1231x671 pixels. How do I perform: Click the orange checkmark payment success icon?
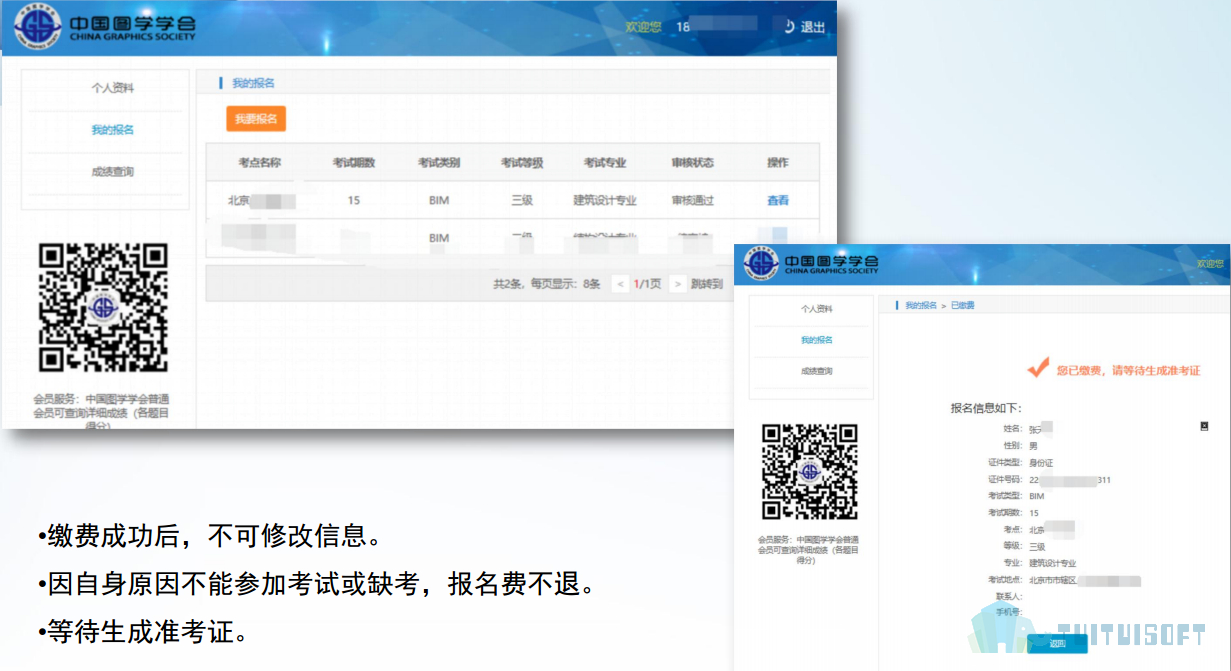pos(1038,367)
